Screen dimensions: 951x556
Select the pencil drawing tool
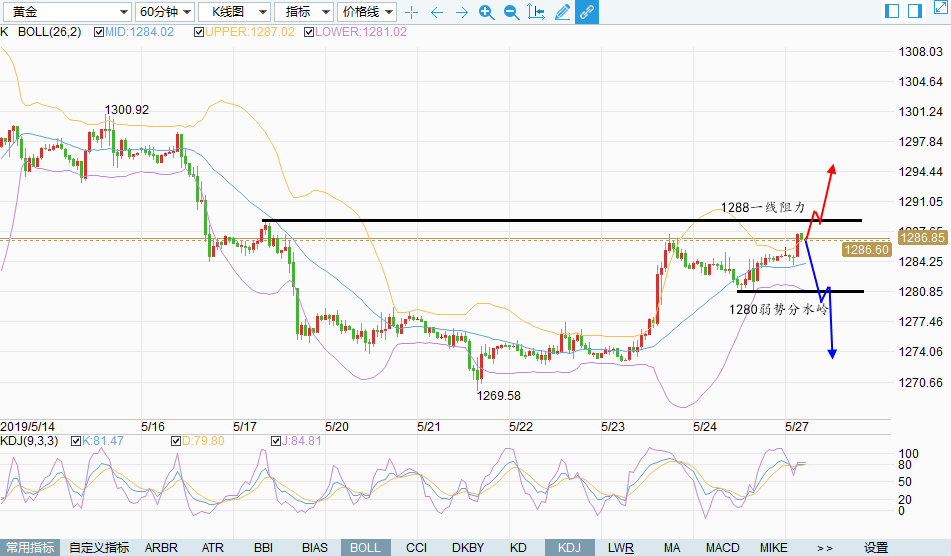coord(562,12)
